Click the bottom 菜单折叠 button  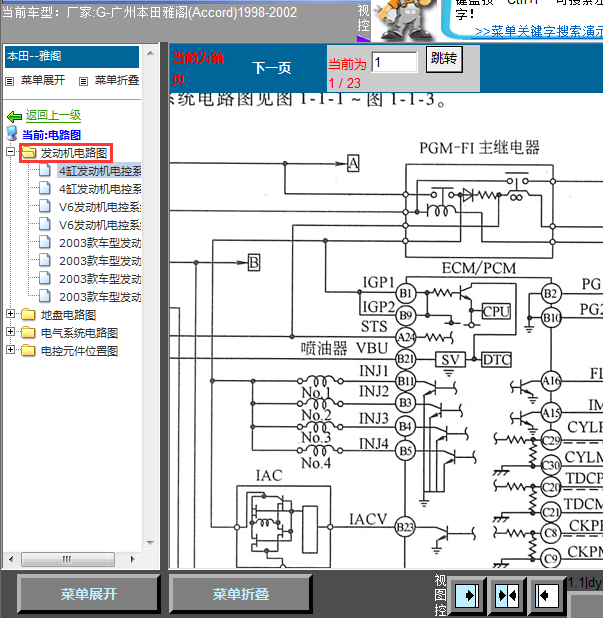[x=240, y=594]
